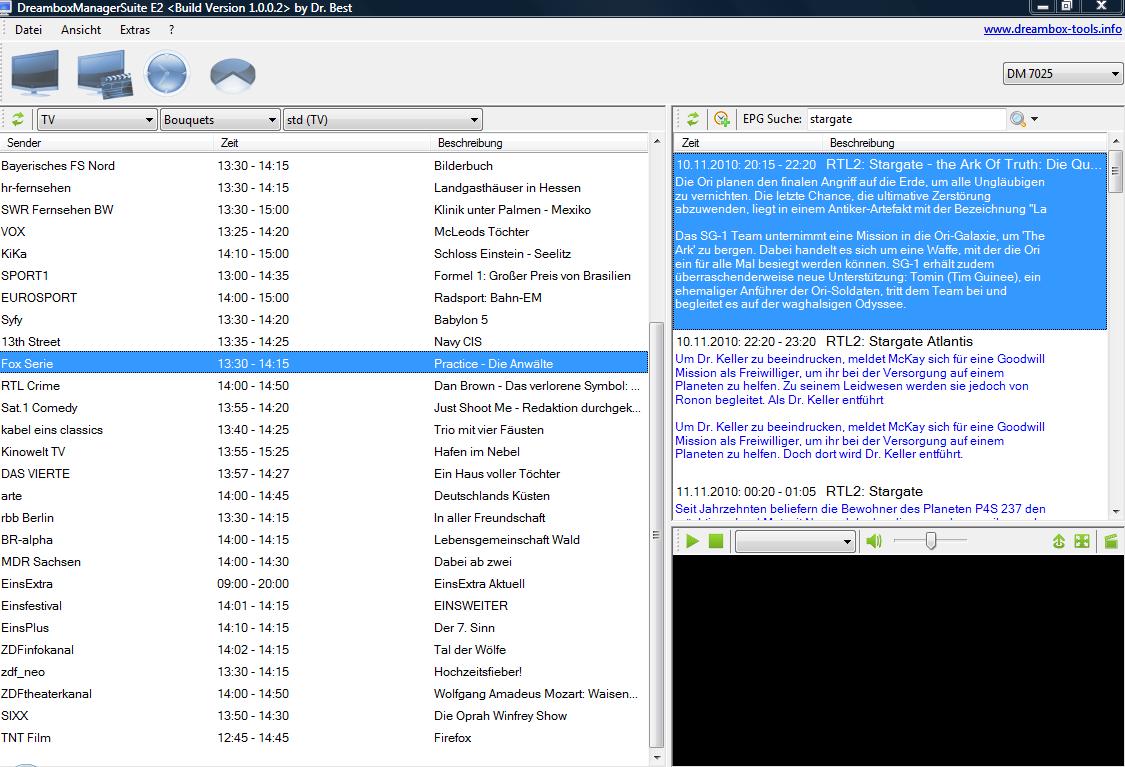The height and width of the screenshot is (767, 1125).
Task: Stop the stream playback
Action: [716, 541]
